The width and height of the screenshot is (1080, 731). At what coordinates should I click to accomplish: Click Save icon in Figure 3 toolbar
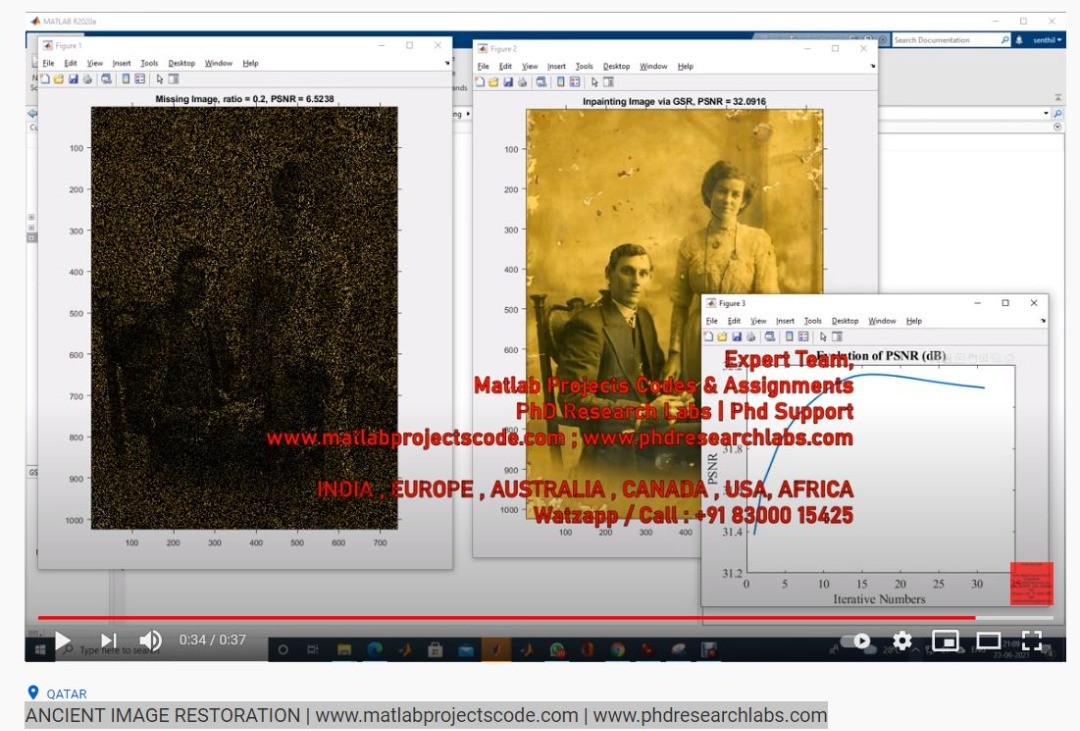[736, 337]
